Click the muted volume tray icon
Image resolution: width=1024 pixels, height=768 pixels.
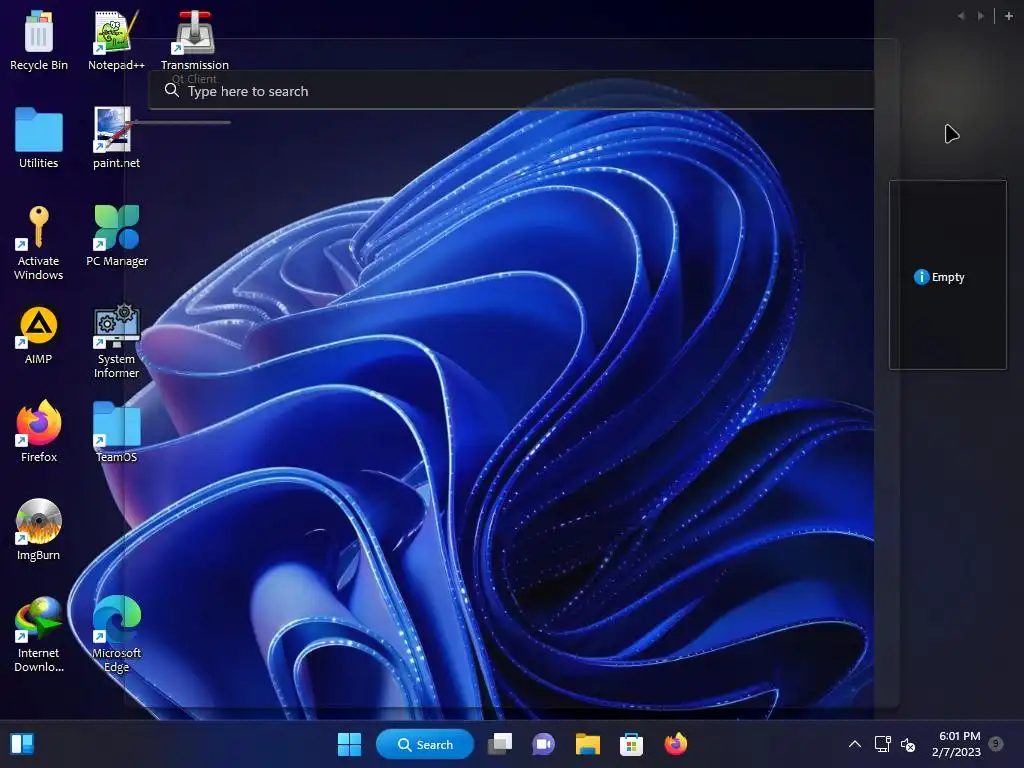point(908,744)
